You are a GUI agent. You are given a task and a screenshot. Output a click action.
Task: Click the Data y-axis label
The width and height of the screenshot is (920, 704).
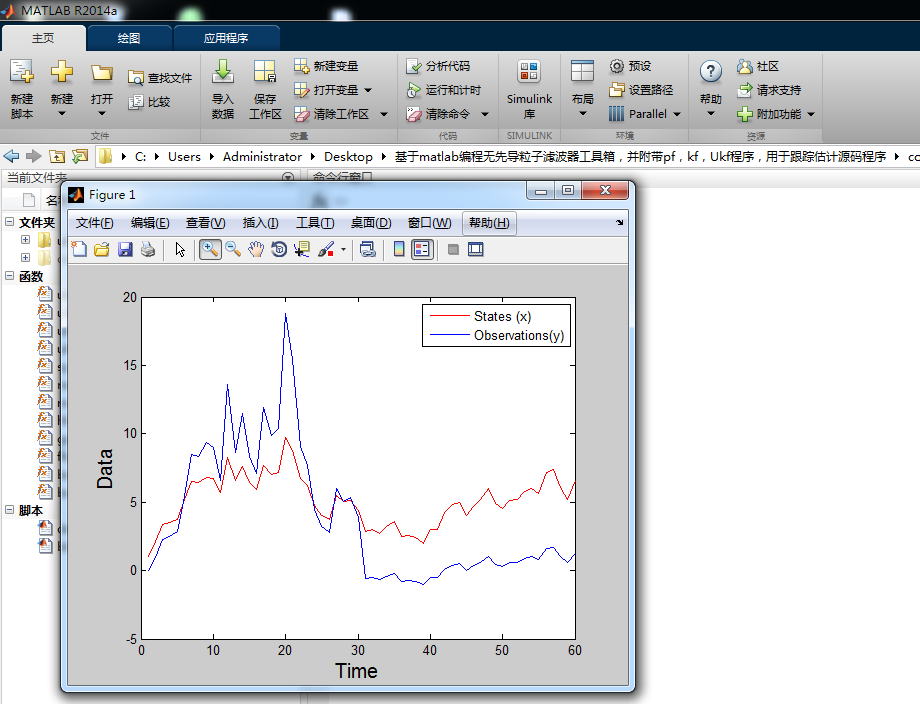coord(105,469)
